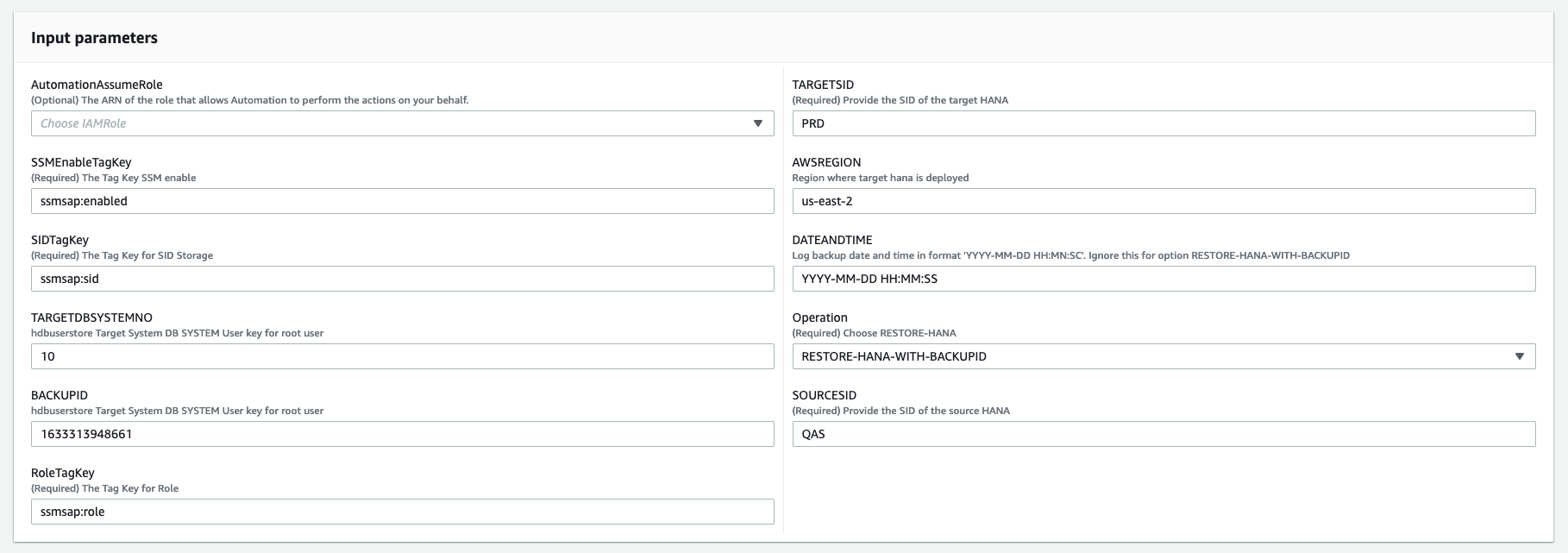
Task: Click the AWSREGION field showing us-east-2
Action: (1163, 201)
